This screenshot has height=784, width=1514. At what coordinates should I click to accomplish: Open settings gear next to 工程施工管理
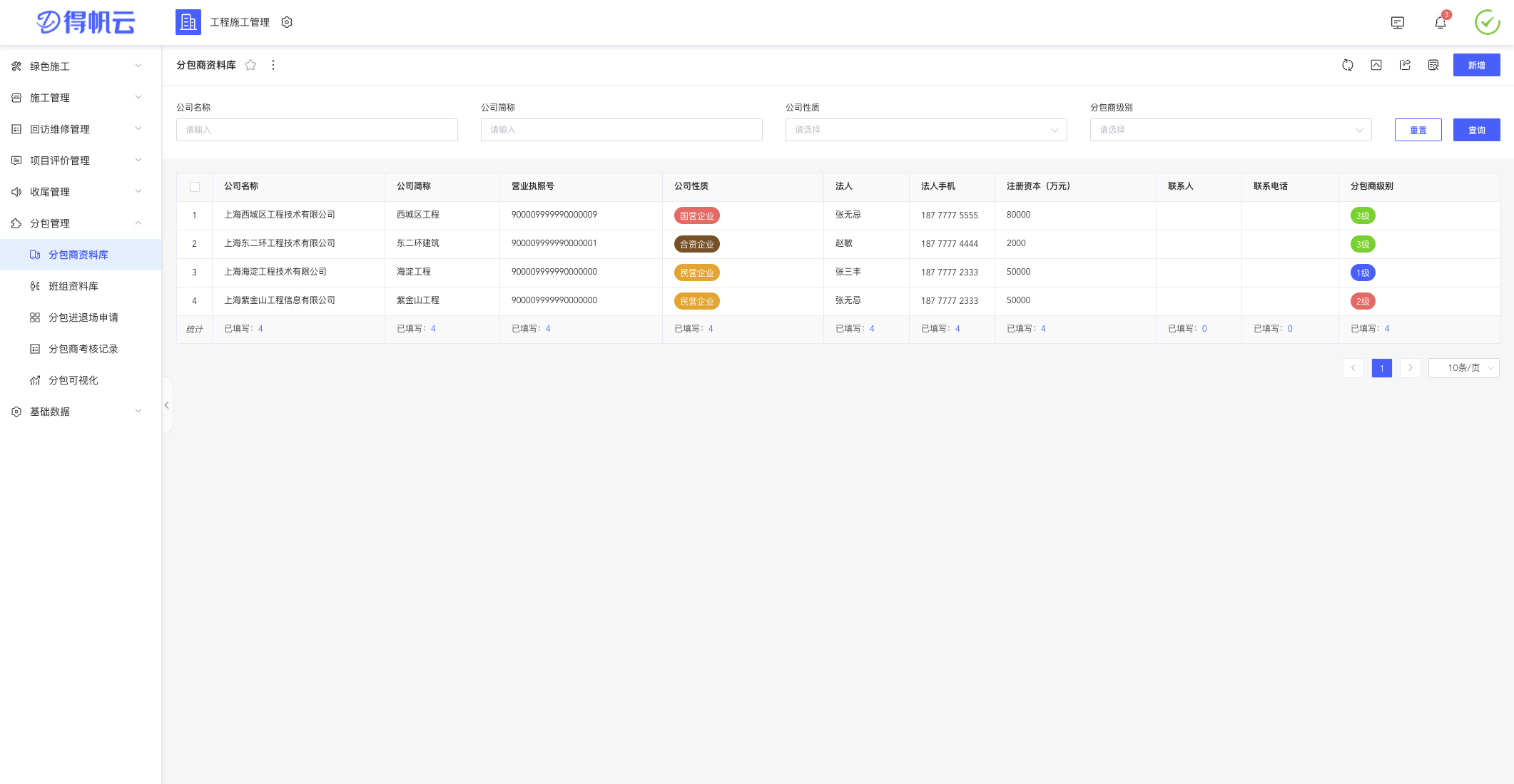coord(287,22)
